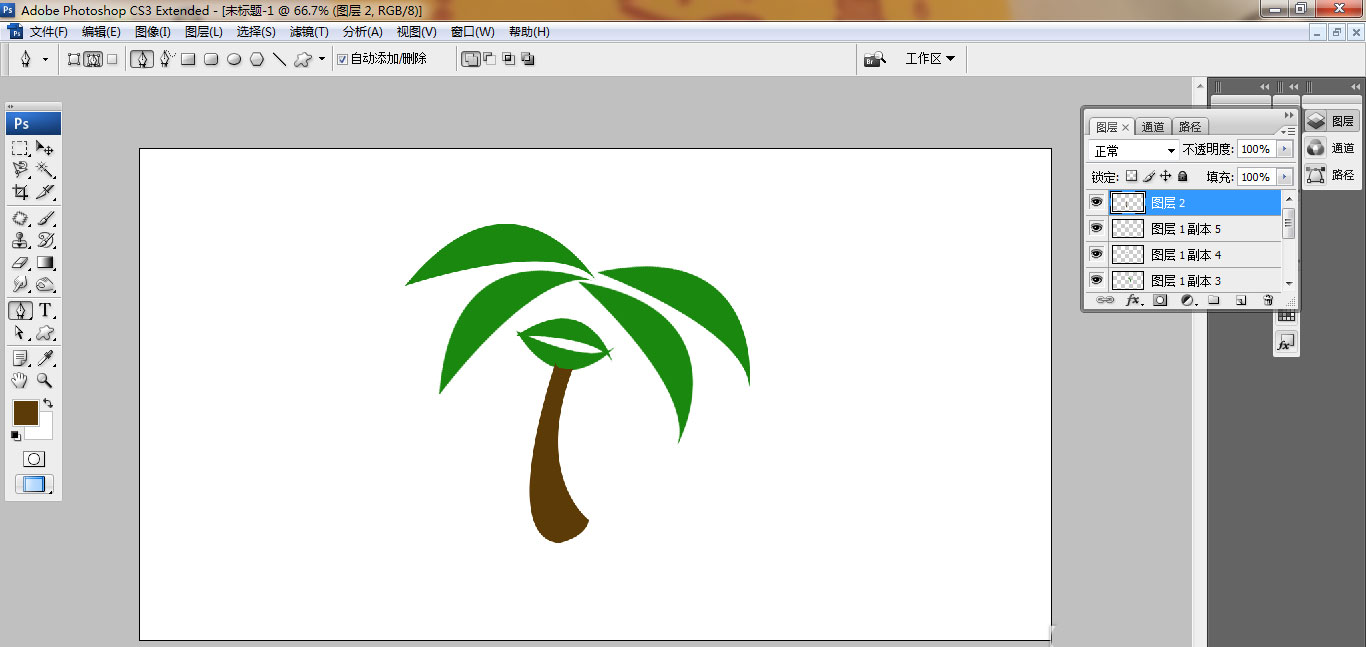Open the 工作区 workspace dropdown
Screen dimensions: 1366x647
click(930, 59)
